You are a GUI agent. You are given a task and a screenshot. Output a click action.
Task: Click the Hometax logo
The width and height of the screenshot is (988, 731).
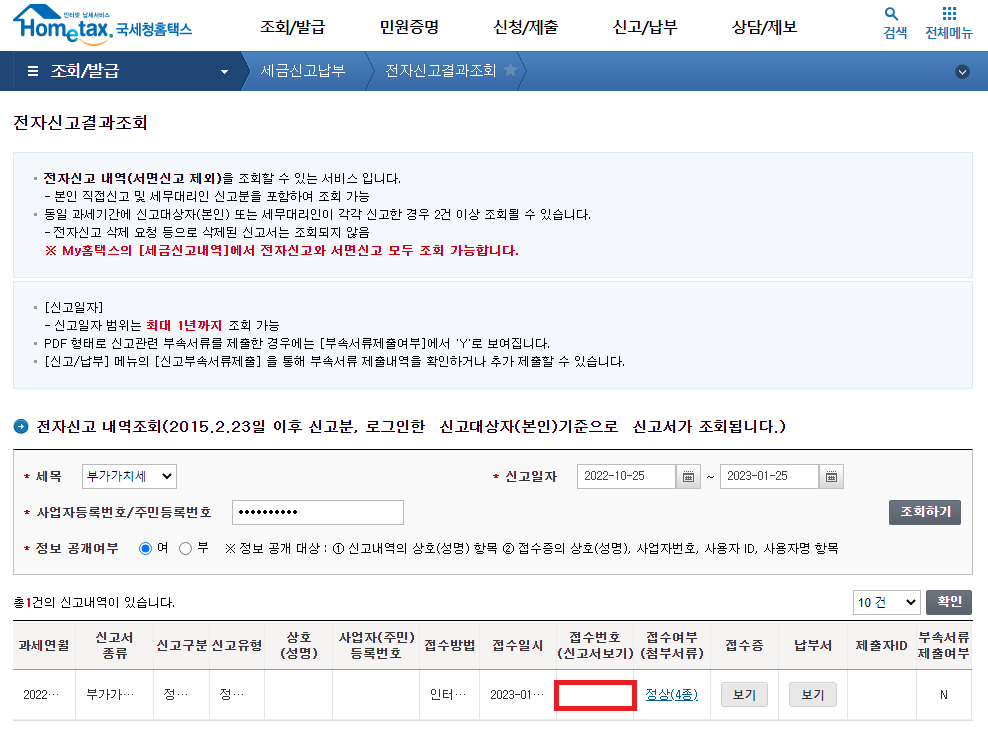(x=102, y=25)
